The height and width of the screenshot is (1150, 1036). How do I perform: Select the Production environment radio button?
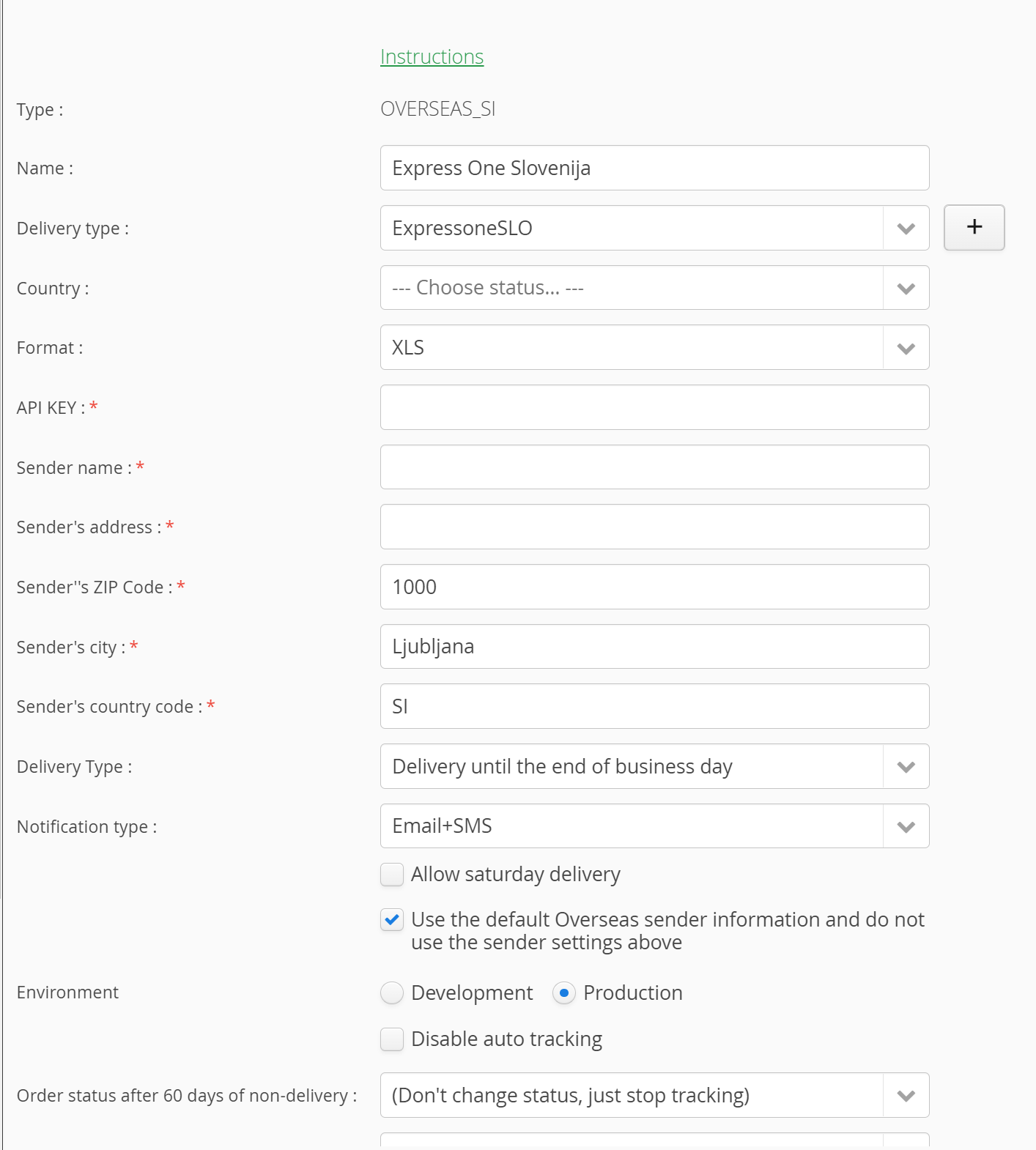click(563, 993)
